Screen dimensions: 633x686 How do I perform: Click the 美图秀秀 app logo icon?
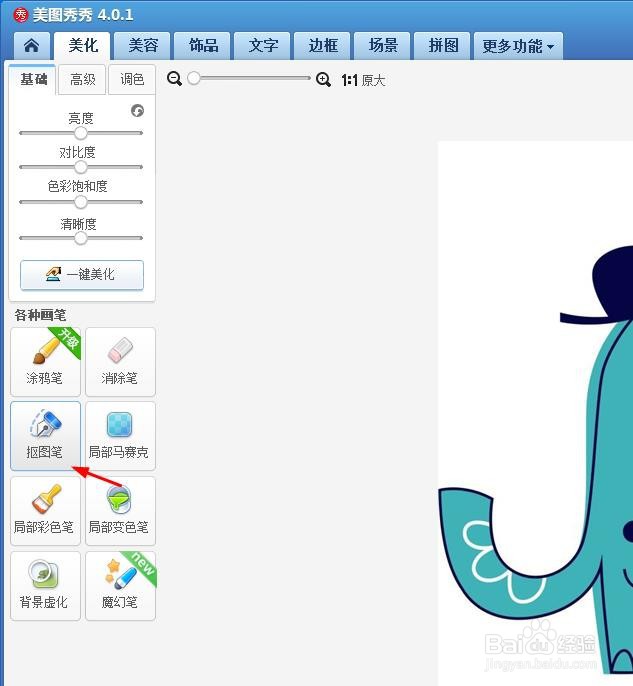[x=21, y=15]
